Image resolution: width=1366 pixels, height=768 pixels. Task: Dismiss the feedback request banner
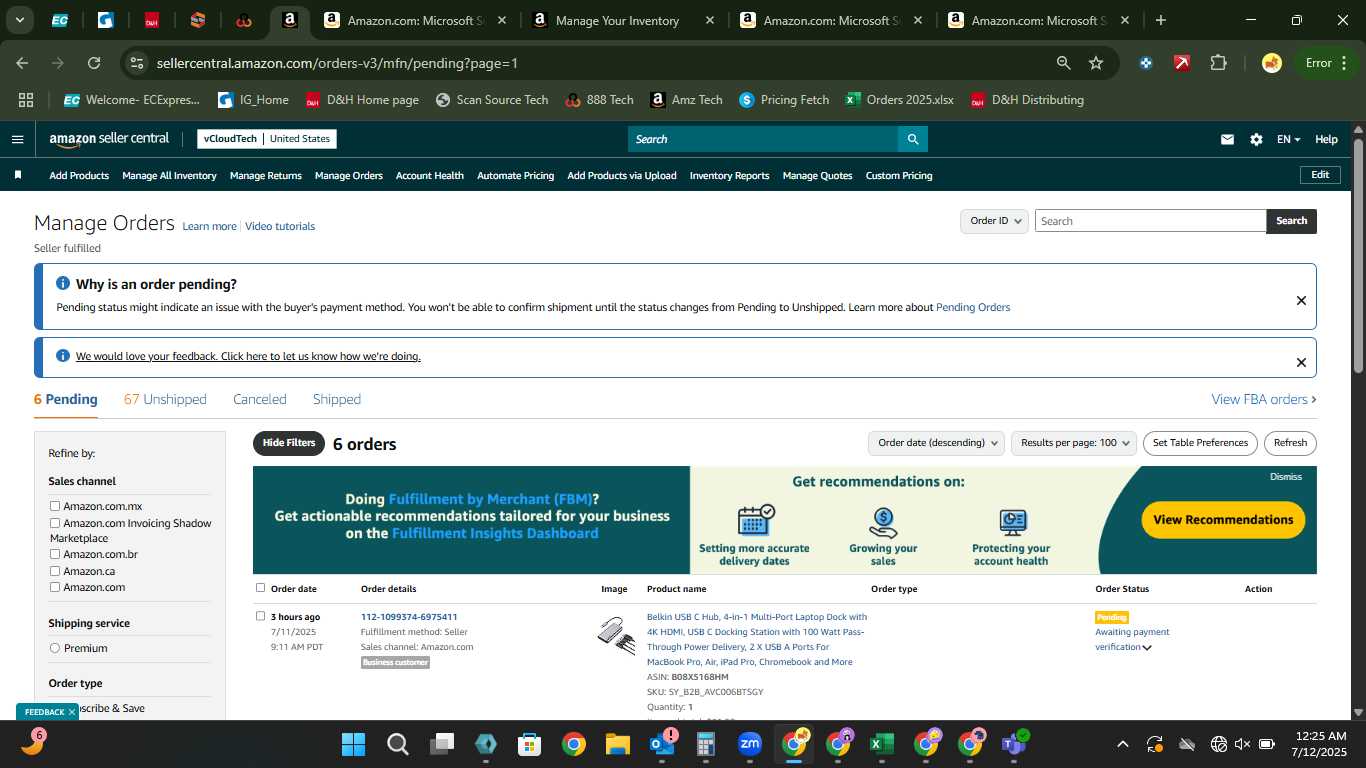click(x=1301, y=362)
